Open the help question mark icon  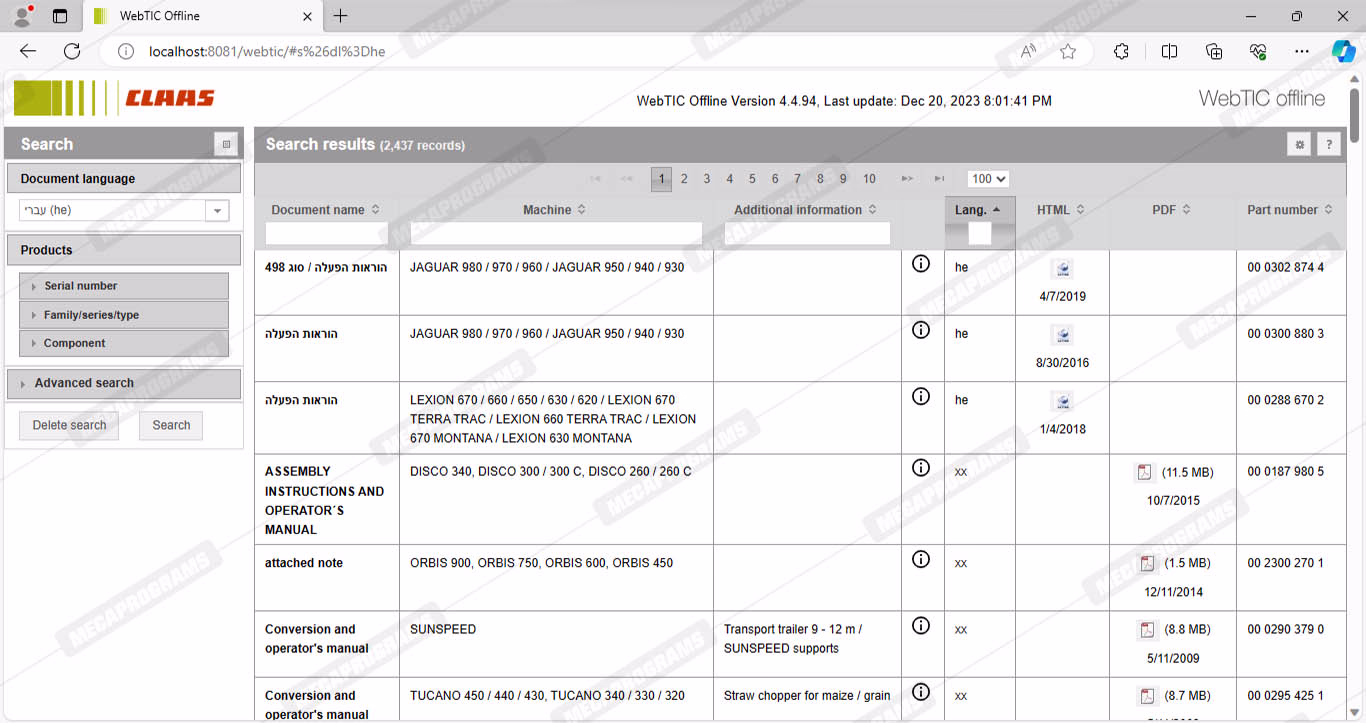[x=1328, y=145]
